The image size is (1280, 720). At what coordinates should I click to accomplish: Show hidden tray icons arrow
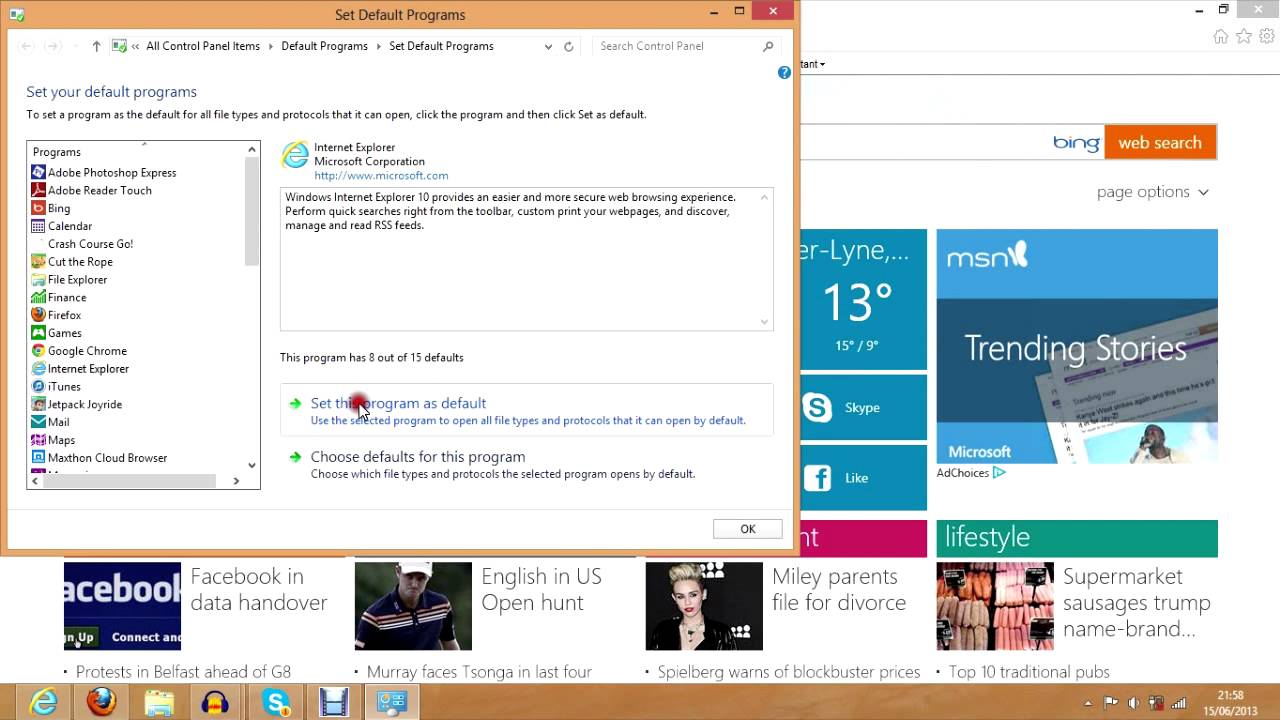tap(1088, 703)
